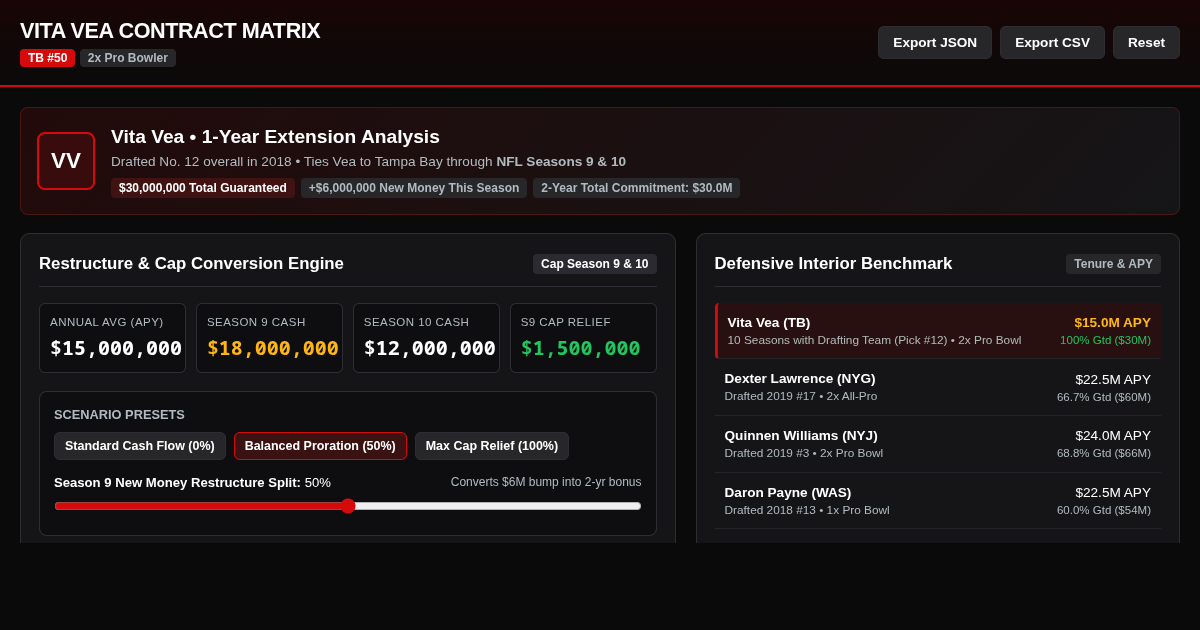Click the Cap Season 9 & 10 badge

(x=595, y=264)
